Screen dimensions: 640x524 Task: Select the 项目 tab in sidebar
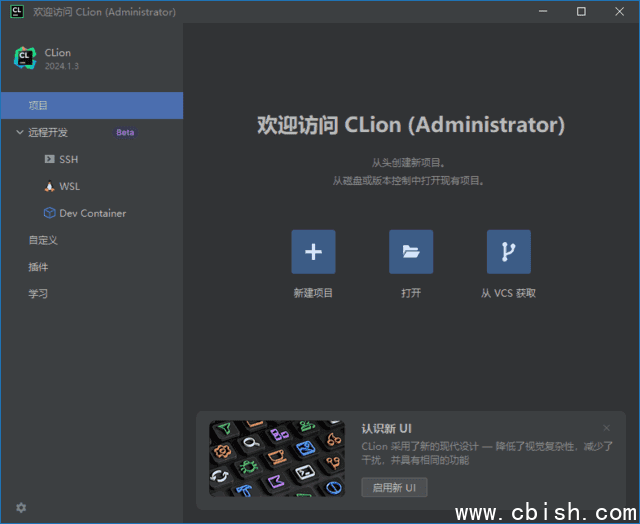(x=92, y=105)
